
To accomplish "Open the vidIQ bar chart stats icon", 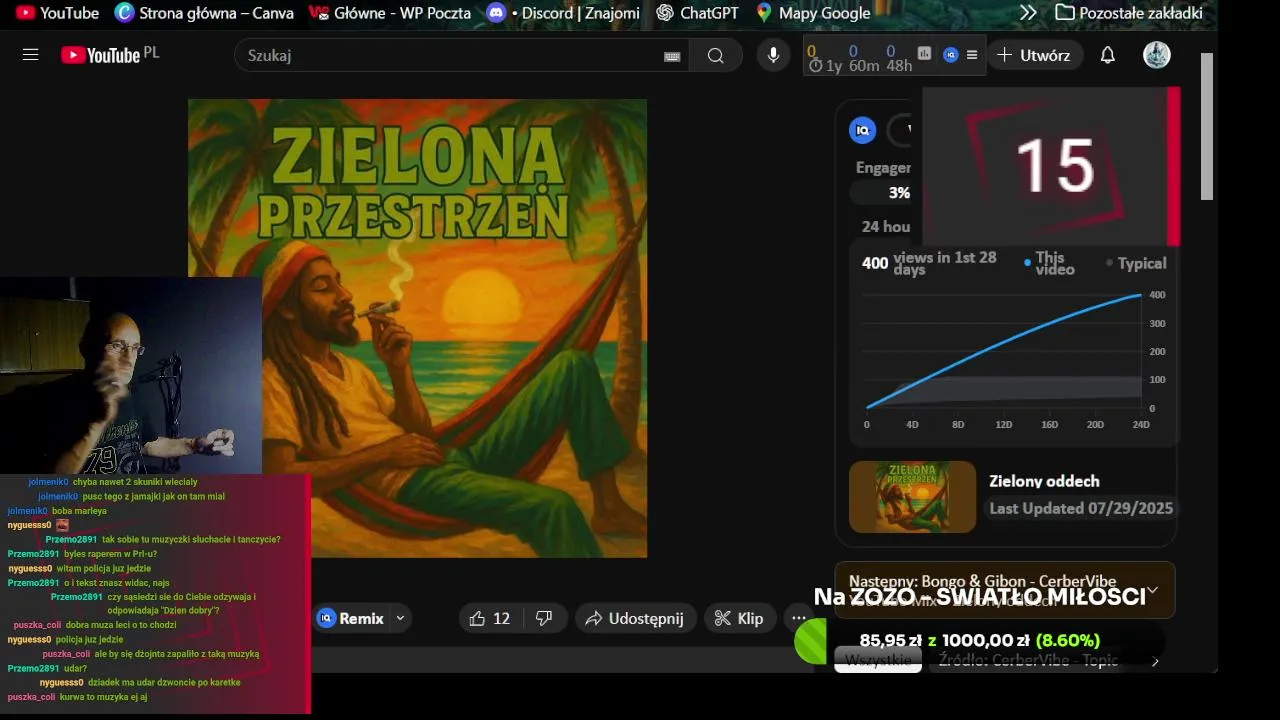I will click(925, 54).
